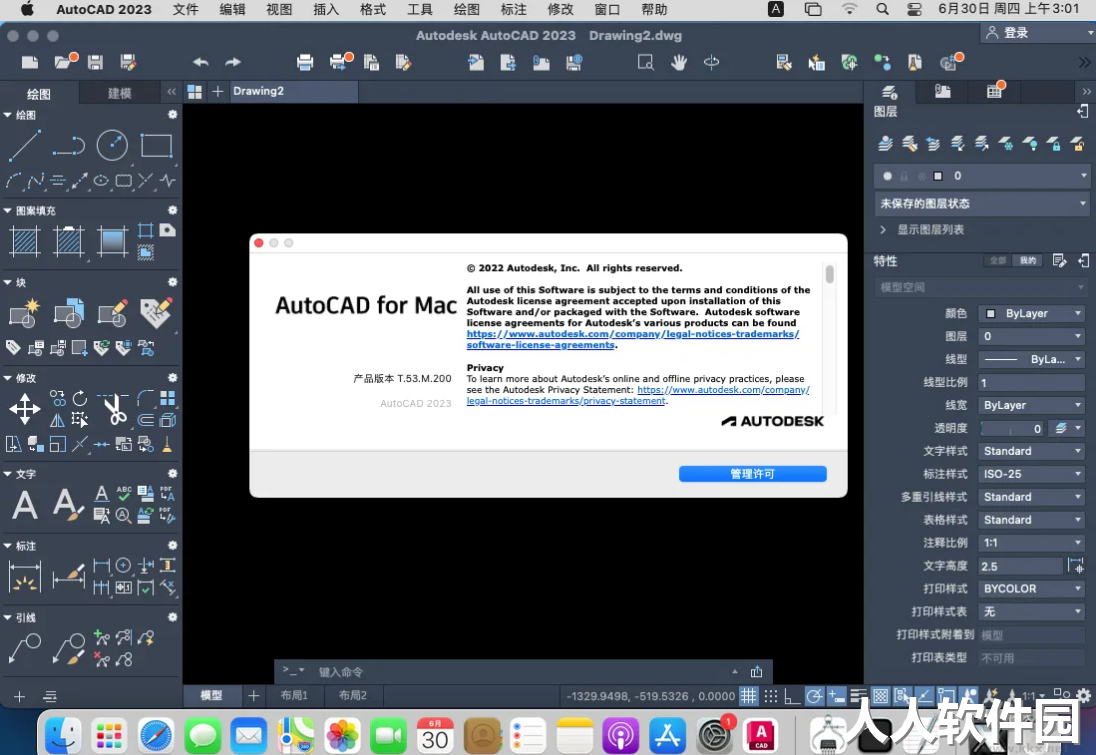
Task: Open the 颜色 ByLayer dropdown
Action: tap(1032, 314)
